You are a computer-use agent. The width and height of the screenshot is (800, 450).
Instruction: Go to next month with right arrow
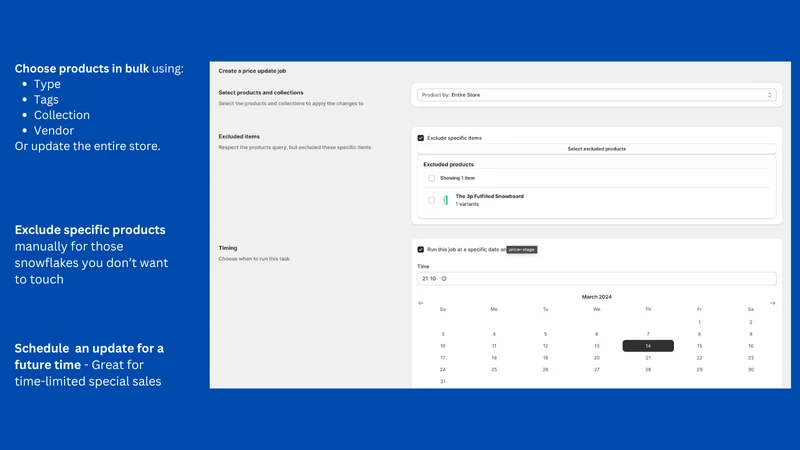click(x=772, y=303)
